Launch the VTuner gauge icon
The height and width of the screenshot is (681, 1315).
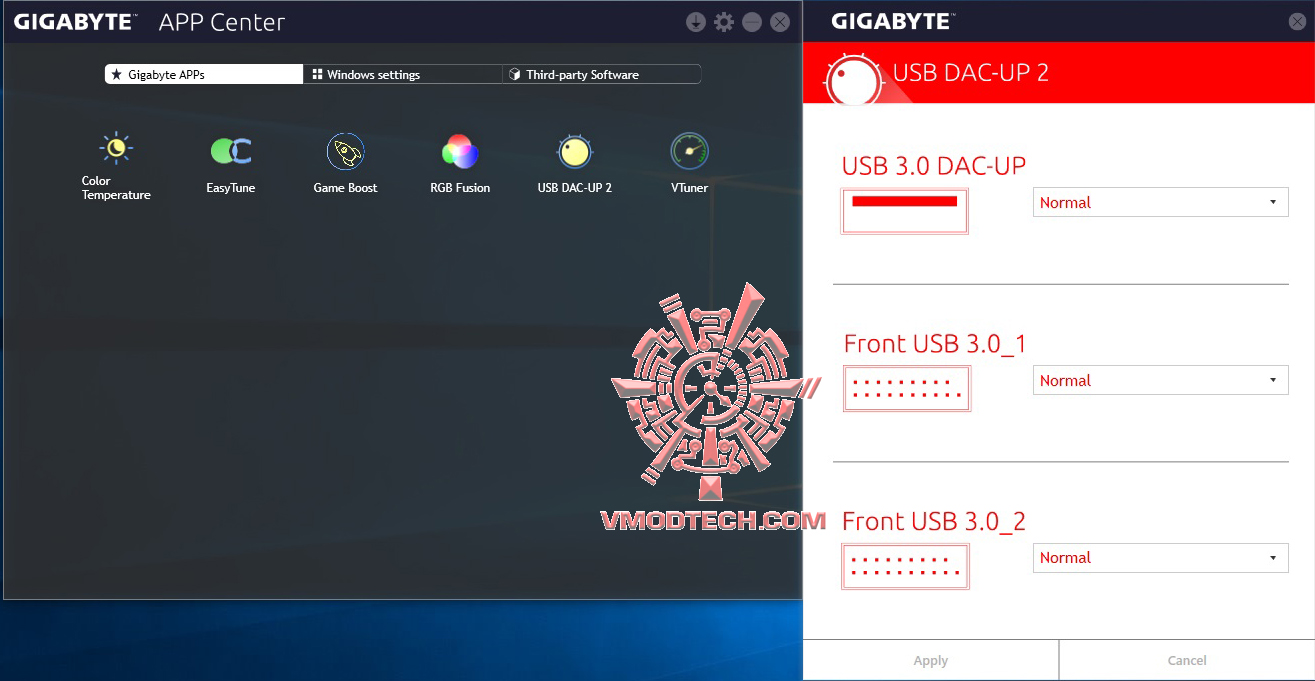(689, 152)
